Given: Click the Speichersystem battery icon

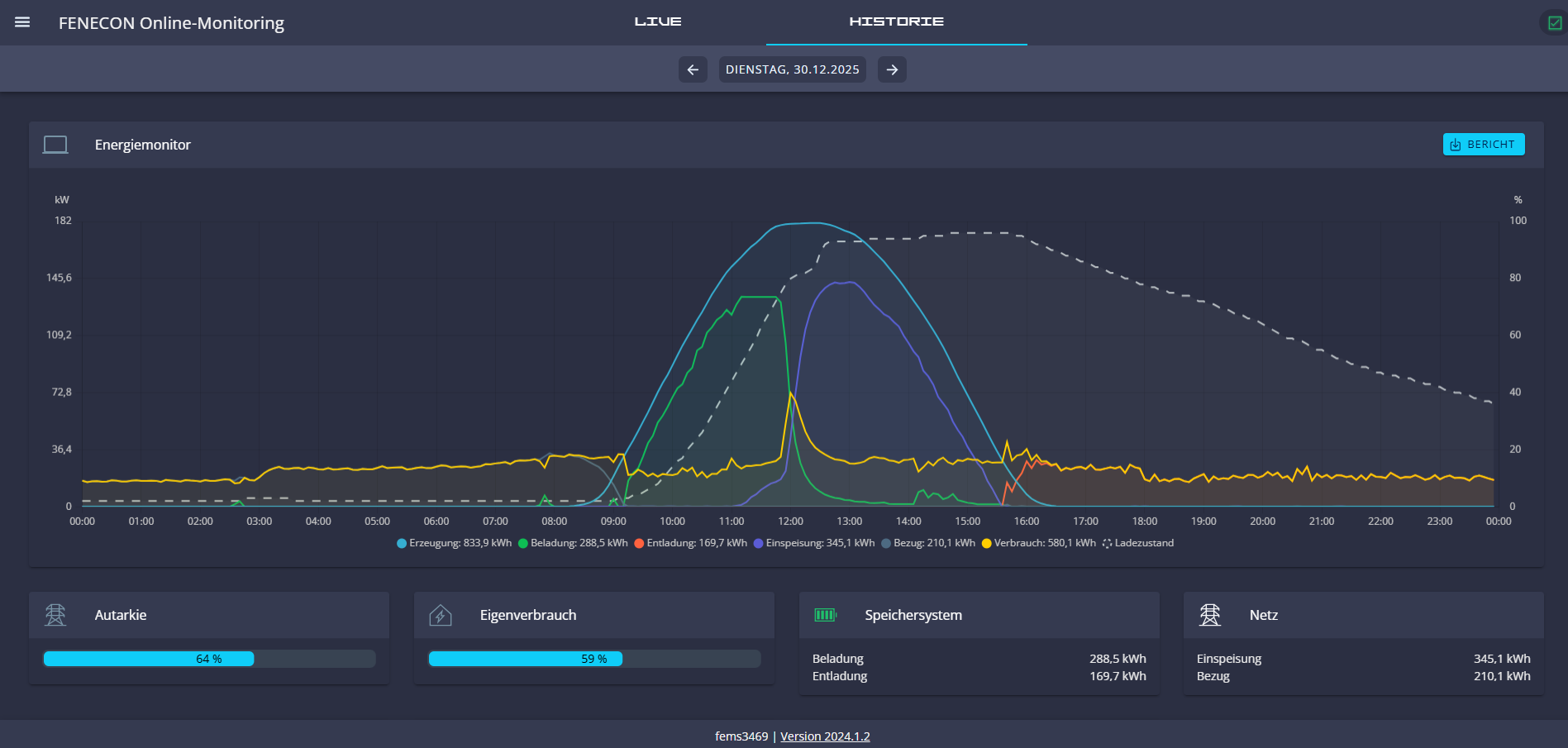Looking at the screenshot, I should 825,615.
